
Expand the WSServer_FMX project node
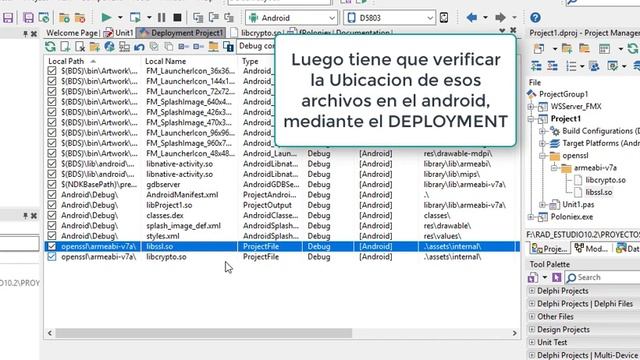click(531, 107)
